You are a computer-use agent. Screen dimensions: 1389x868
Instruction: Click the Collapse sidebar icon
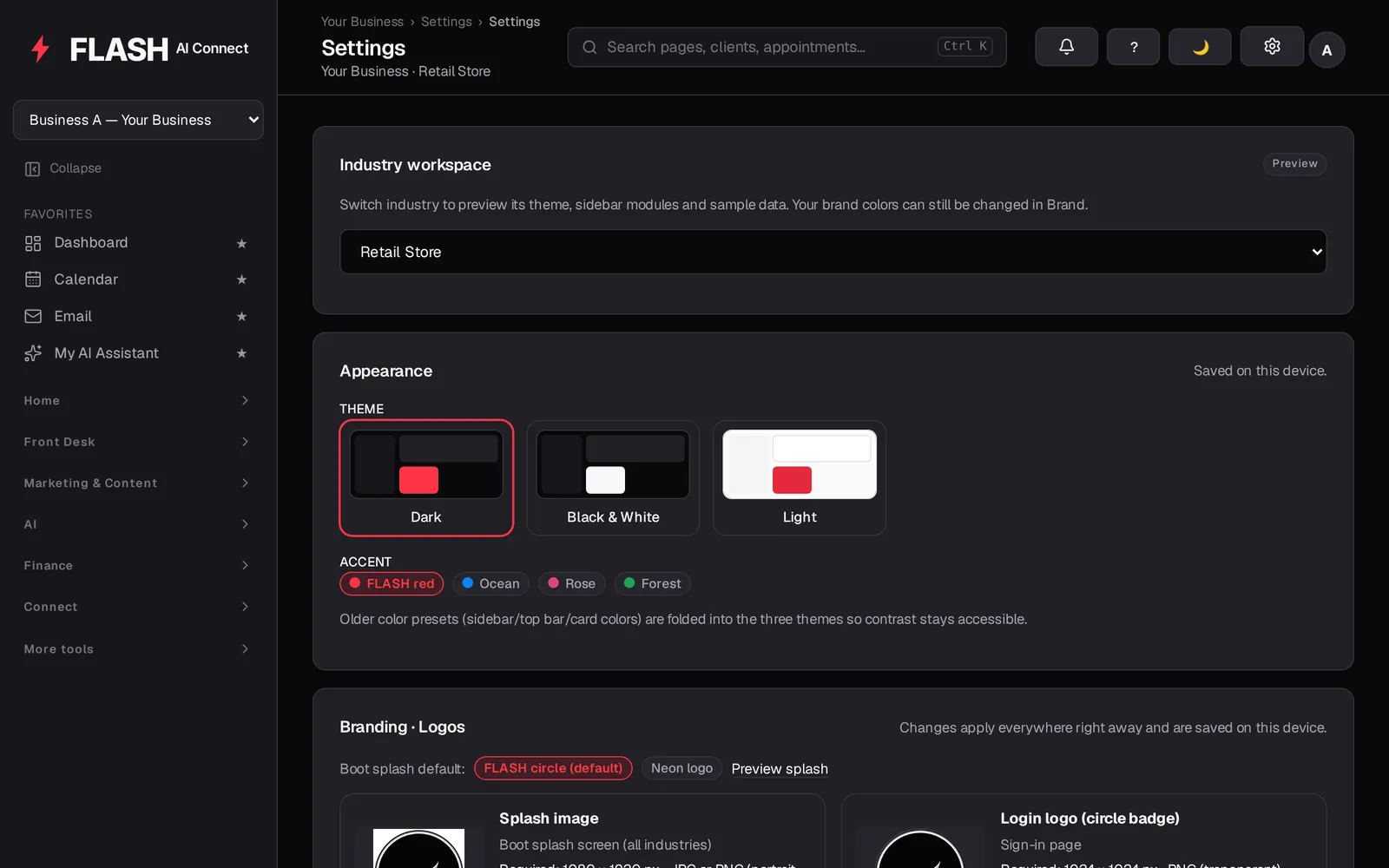click(33, 168)
